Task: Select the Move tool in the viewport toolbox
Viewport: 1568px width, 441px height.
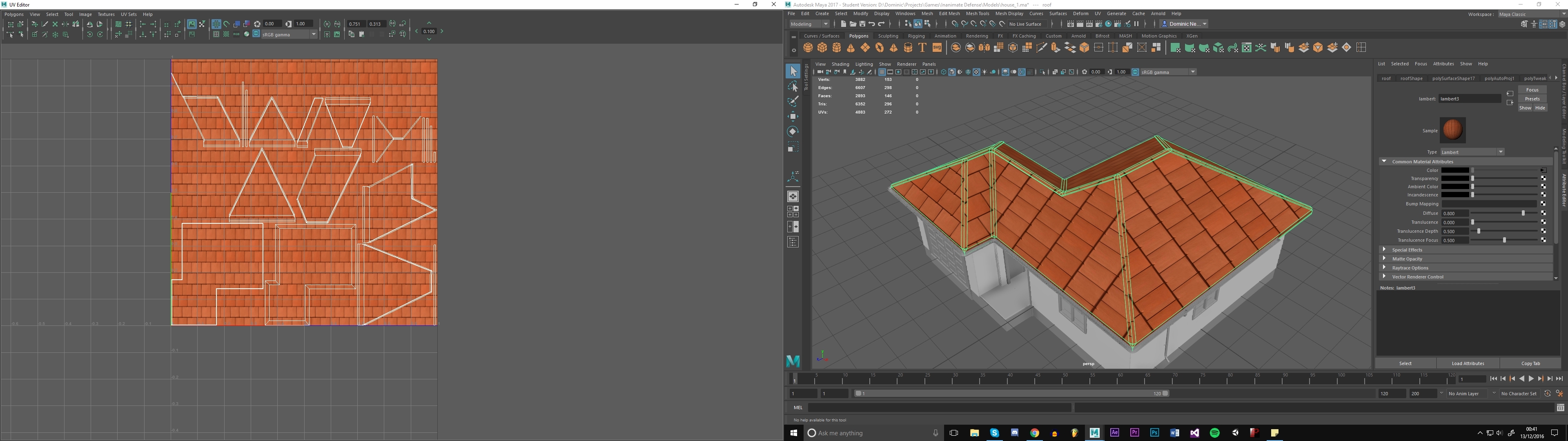Action: pos(793,116)
